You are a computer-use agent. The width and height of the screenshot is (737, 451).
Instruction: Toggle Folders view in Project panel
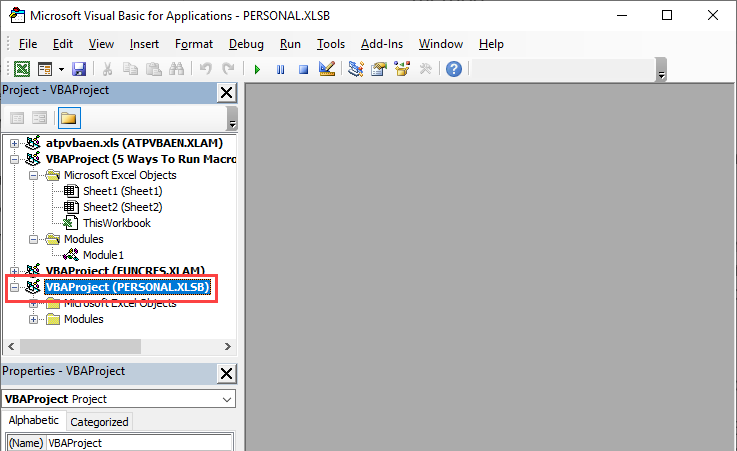pos(69,118)
